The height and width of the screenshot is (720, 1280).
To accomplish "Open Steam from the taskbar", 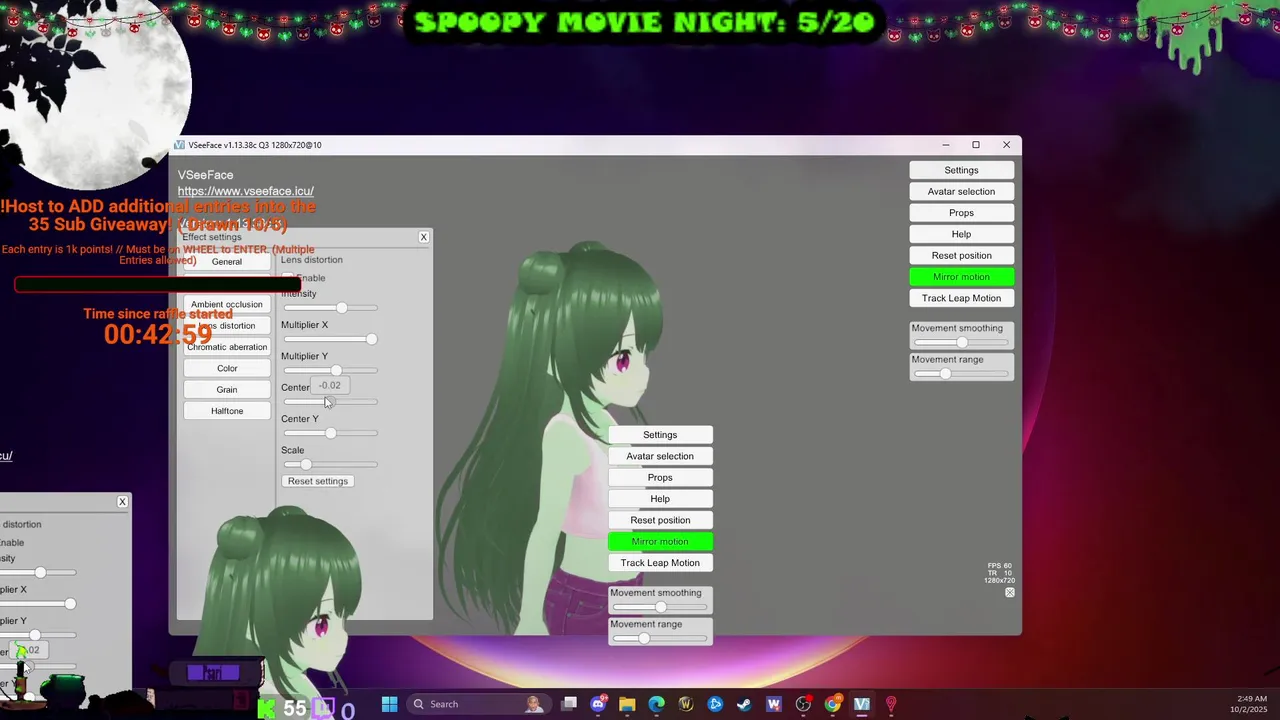I will [x=744, y=704].
